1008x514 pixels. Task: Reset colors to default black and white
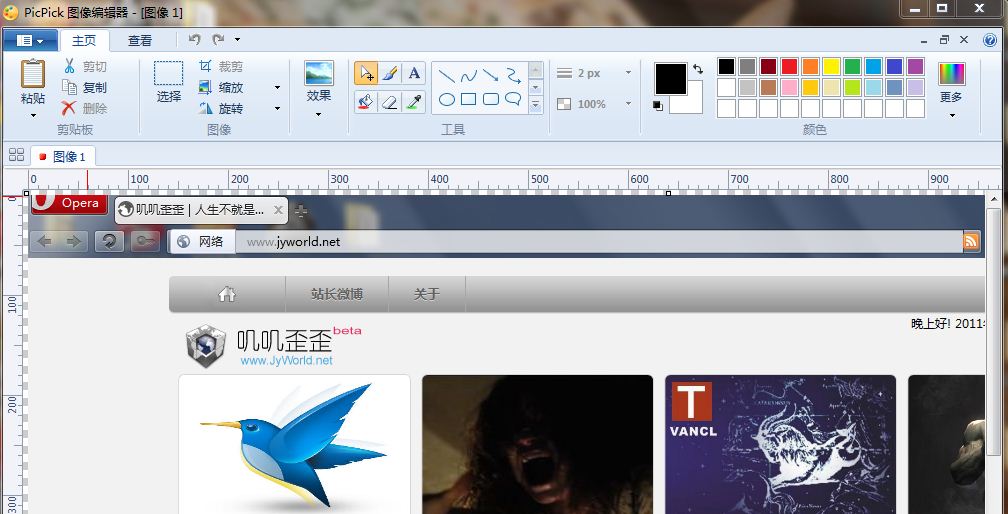657,106
